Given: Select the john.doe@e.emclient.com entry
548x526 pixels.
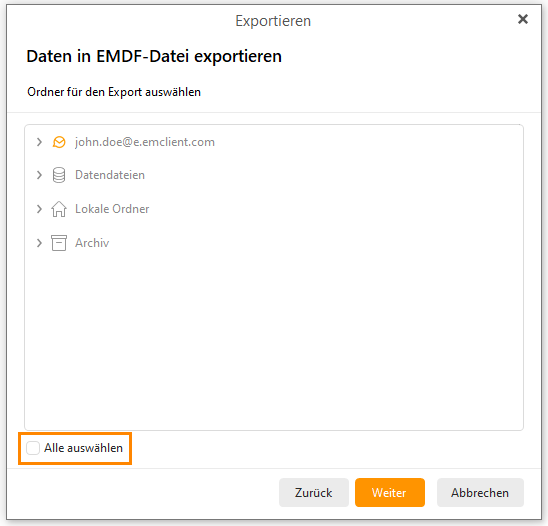Looking at the screenshot, I should pyautogui.click(x=145, y=142).
